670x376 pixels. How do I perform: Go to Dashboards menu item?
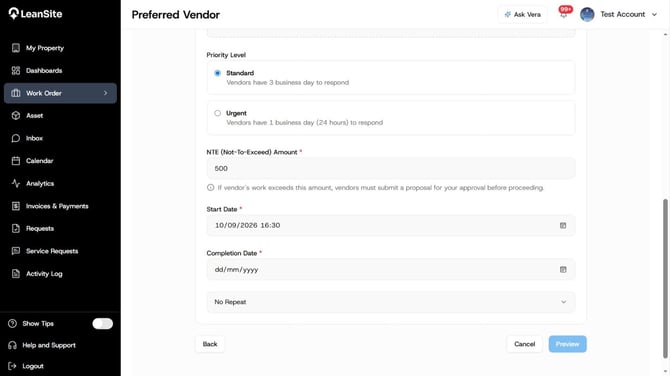coord(60,70)
